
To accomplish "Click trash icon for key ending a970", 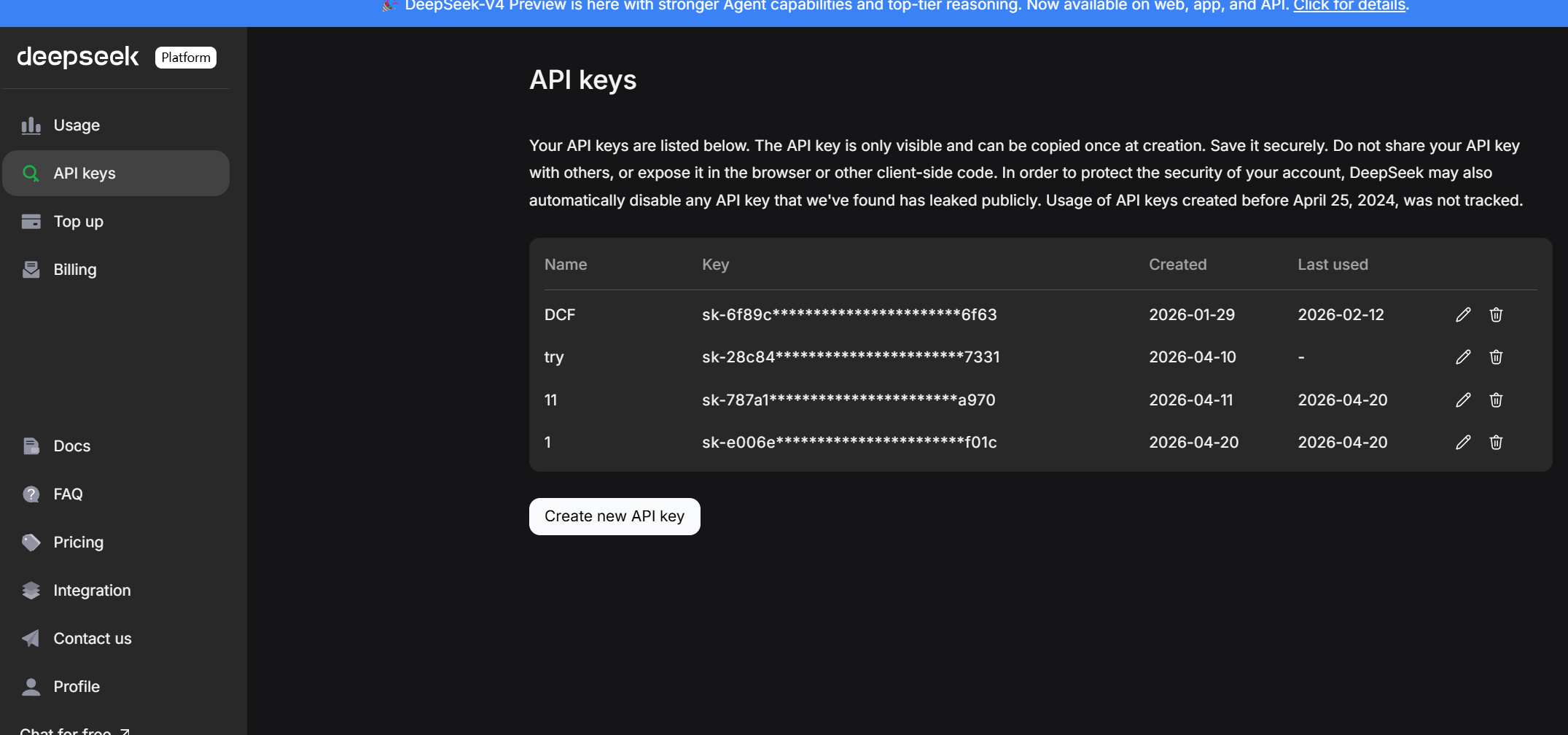I will 1496,400.
